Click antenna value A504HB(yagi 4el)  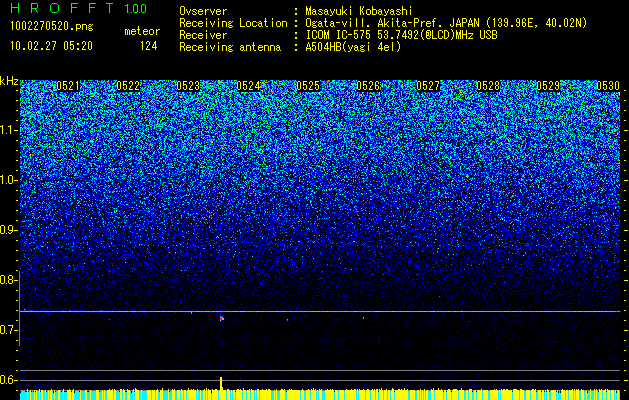point(353,47)
